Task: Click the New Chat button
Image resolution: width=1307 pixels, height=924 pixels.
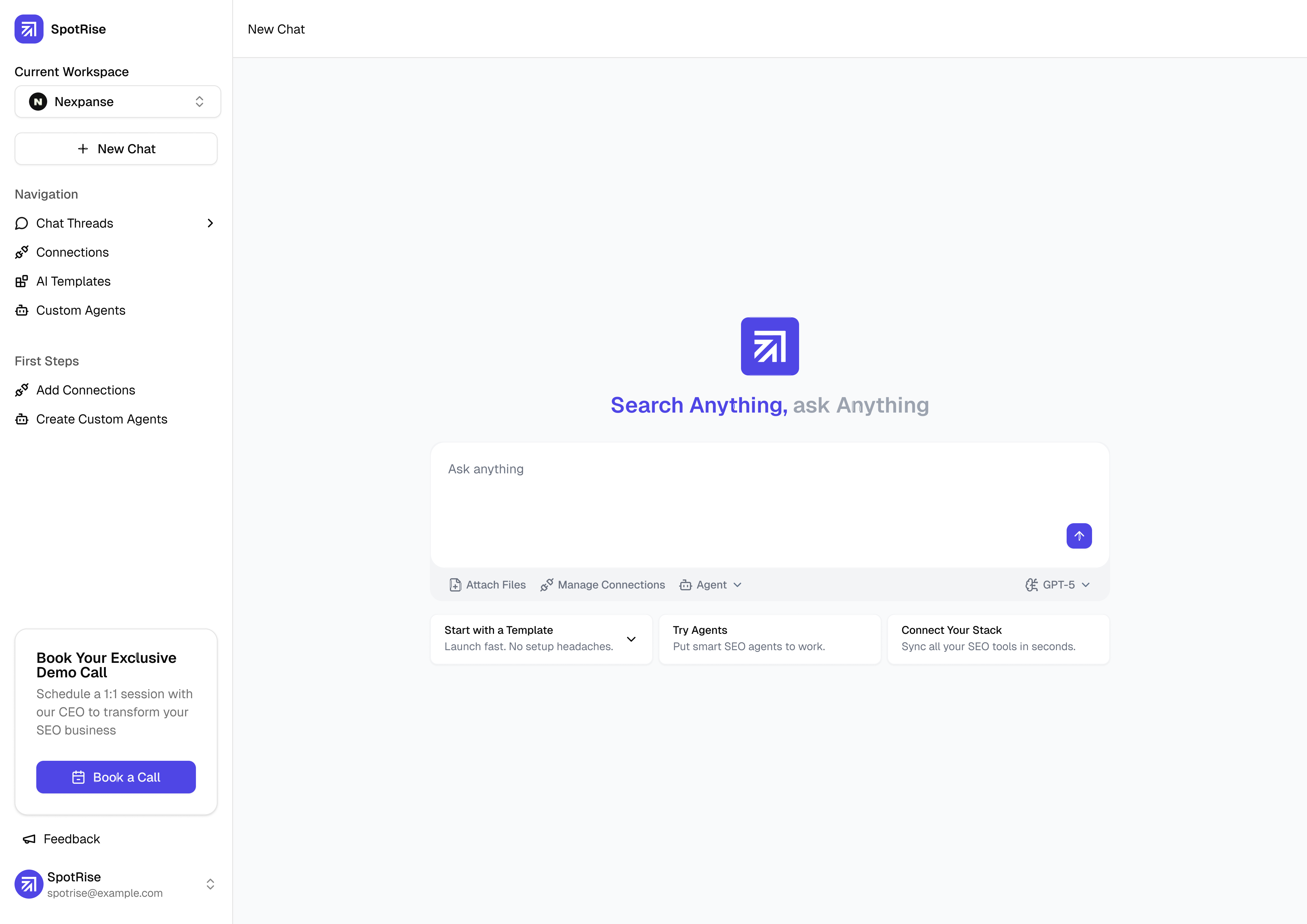Action: (116, 149)
